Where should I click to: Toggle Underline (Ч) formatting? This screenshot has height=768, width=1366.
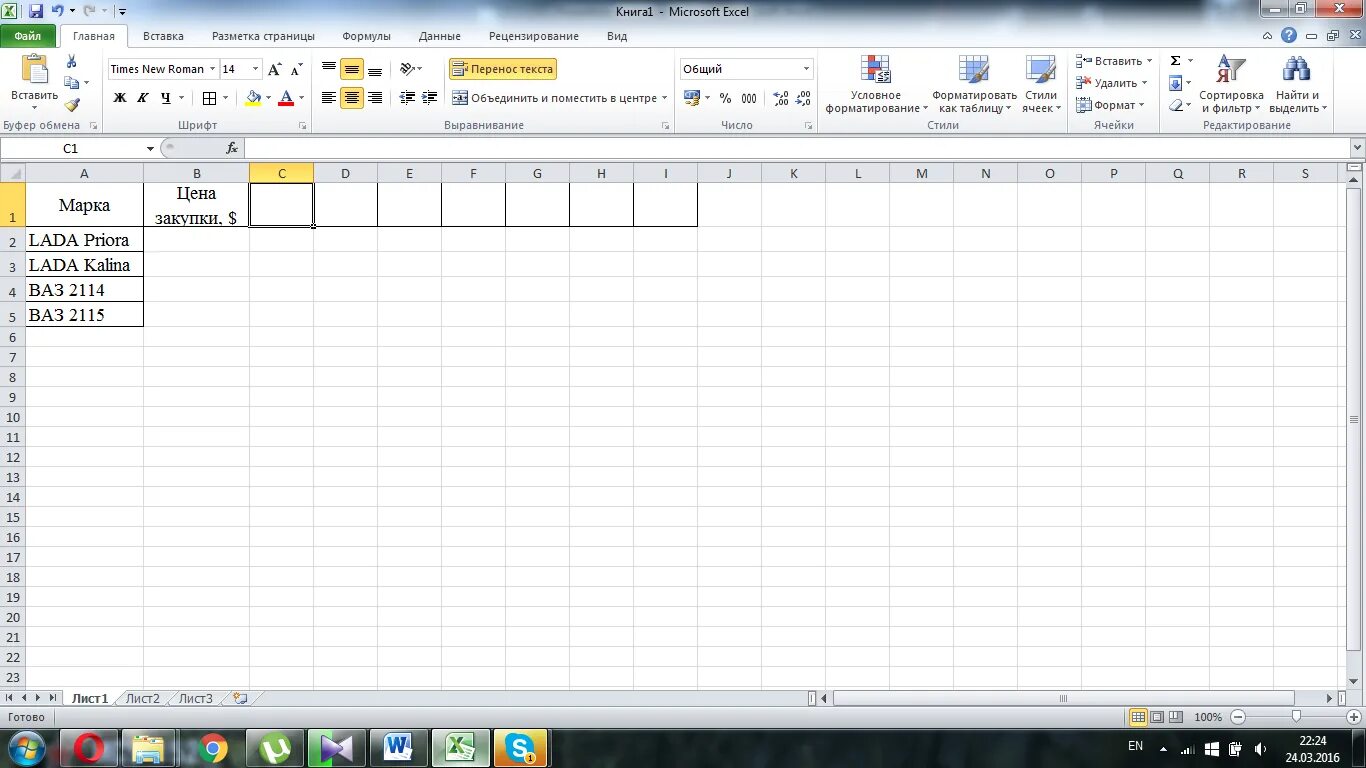(165, 98)
